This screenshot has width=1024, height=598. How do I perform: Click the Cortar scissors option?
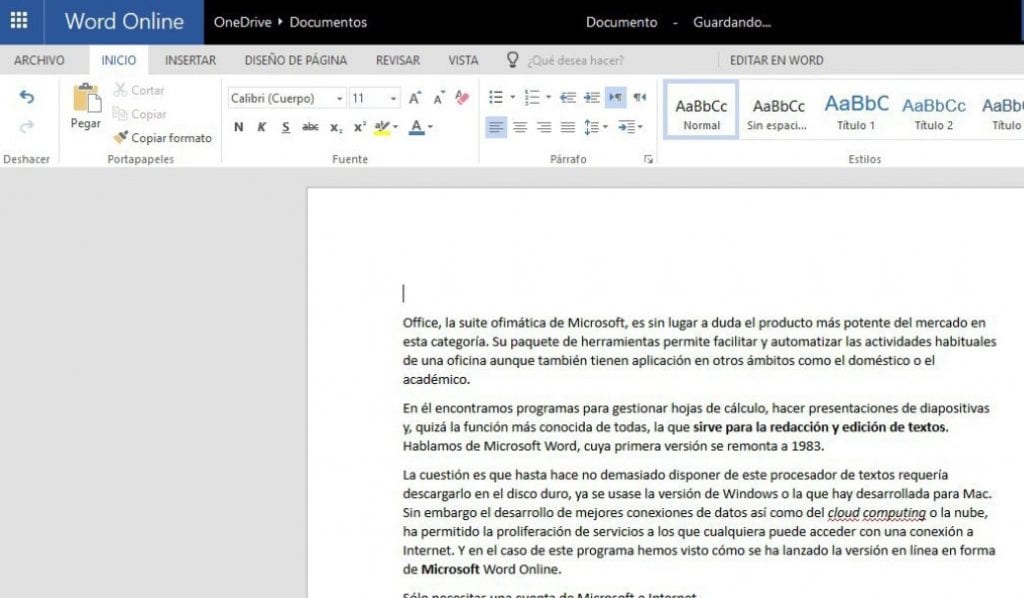[x=139, y=90]
